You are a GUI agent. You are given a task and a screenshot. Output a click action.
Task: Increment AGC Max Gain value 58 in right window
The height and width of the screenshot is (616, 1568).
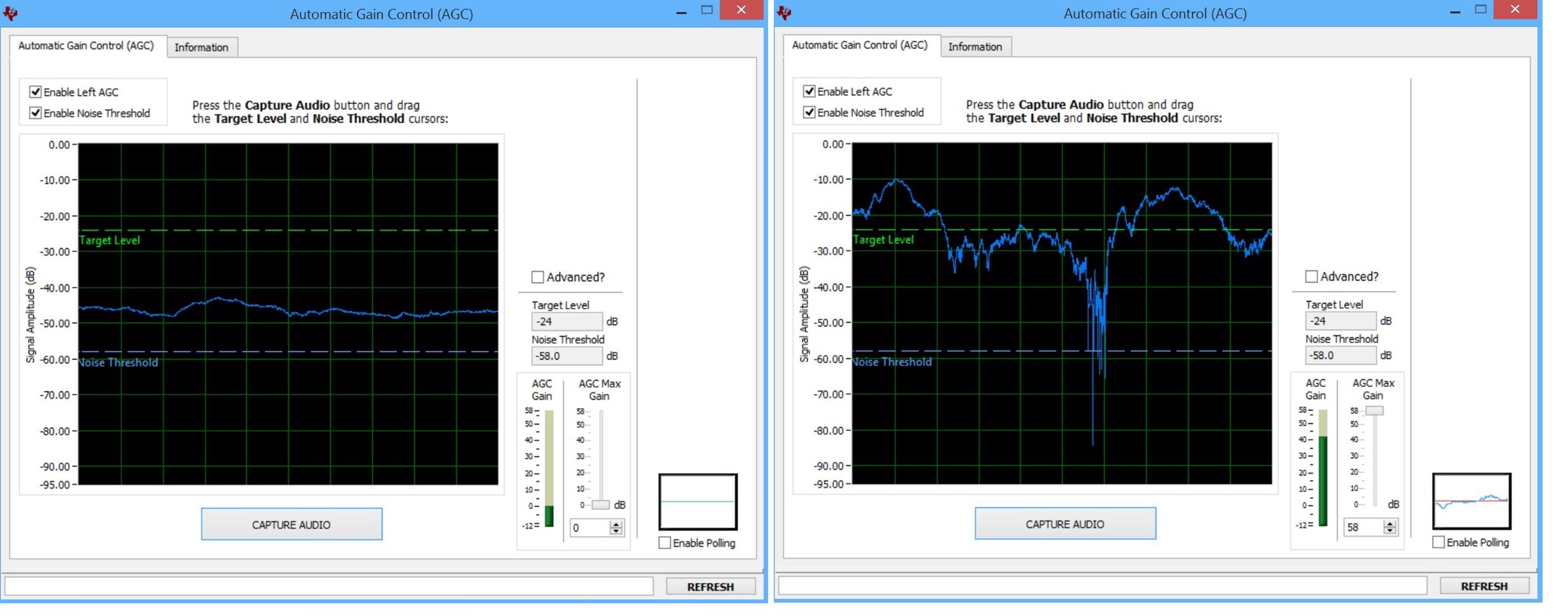[x=1390, y=523]
